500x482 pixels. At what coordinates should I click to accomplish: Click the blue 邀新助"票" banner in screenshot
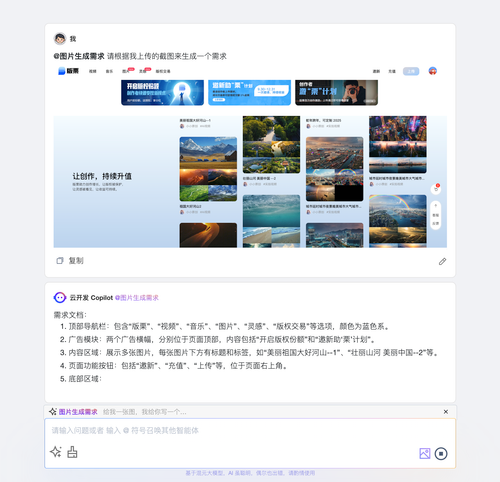[x=249, y=92]
